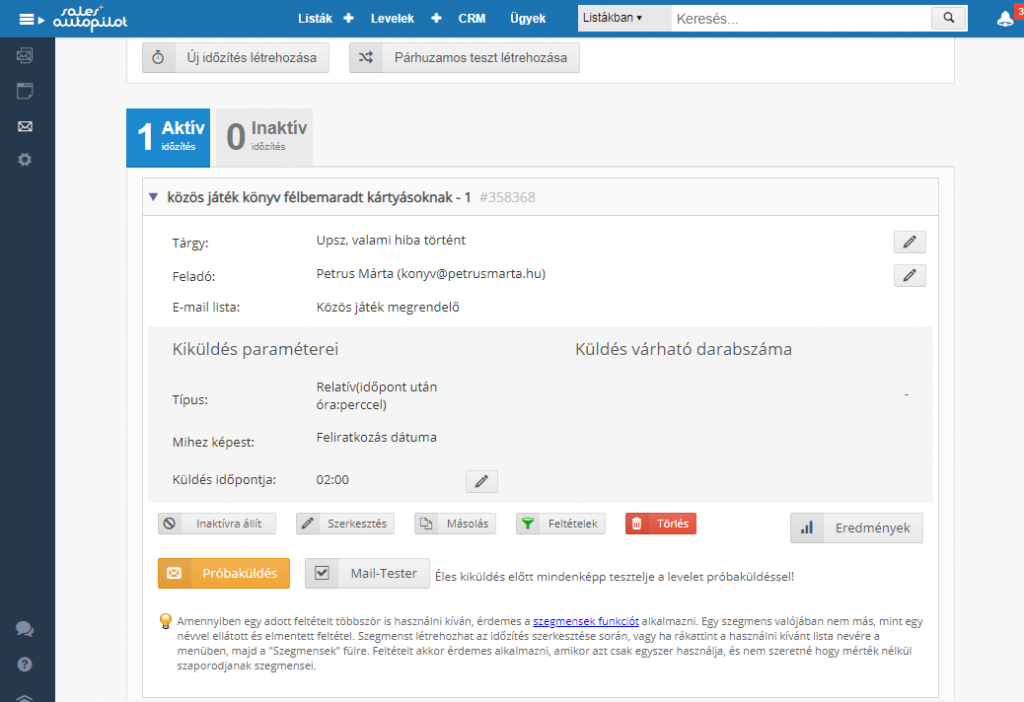
Task: Edit Küldés időpontja with the pencil icon
Action: pos(481,482)
